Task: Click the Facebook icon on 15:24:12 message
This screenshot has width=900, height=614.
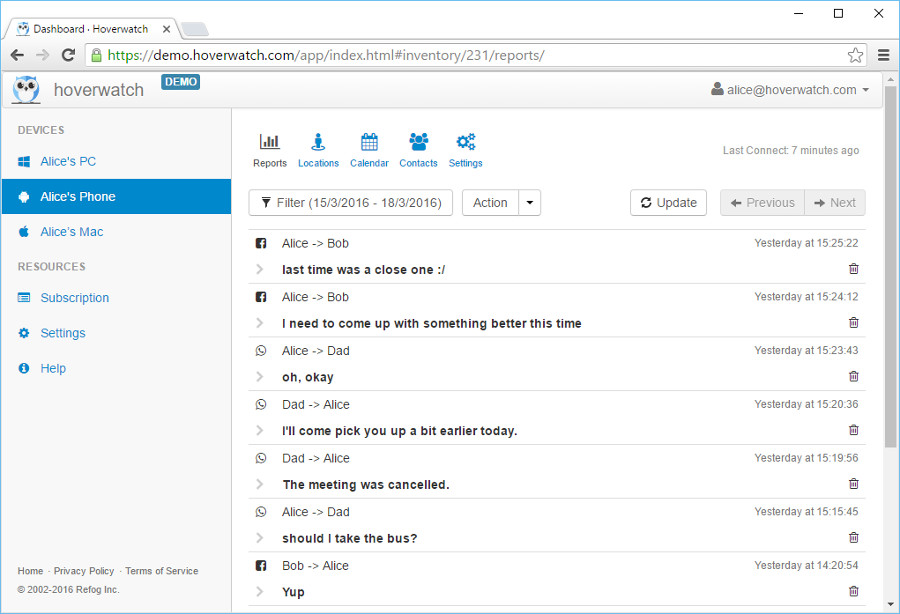Action: pos(261,297)
